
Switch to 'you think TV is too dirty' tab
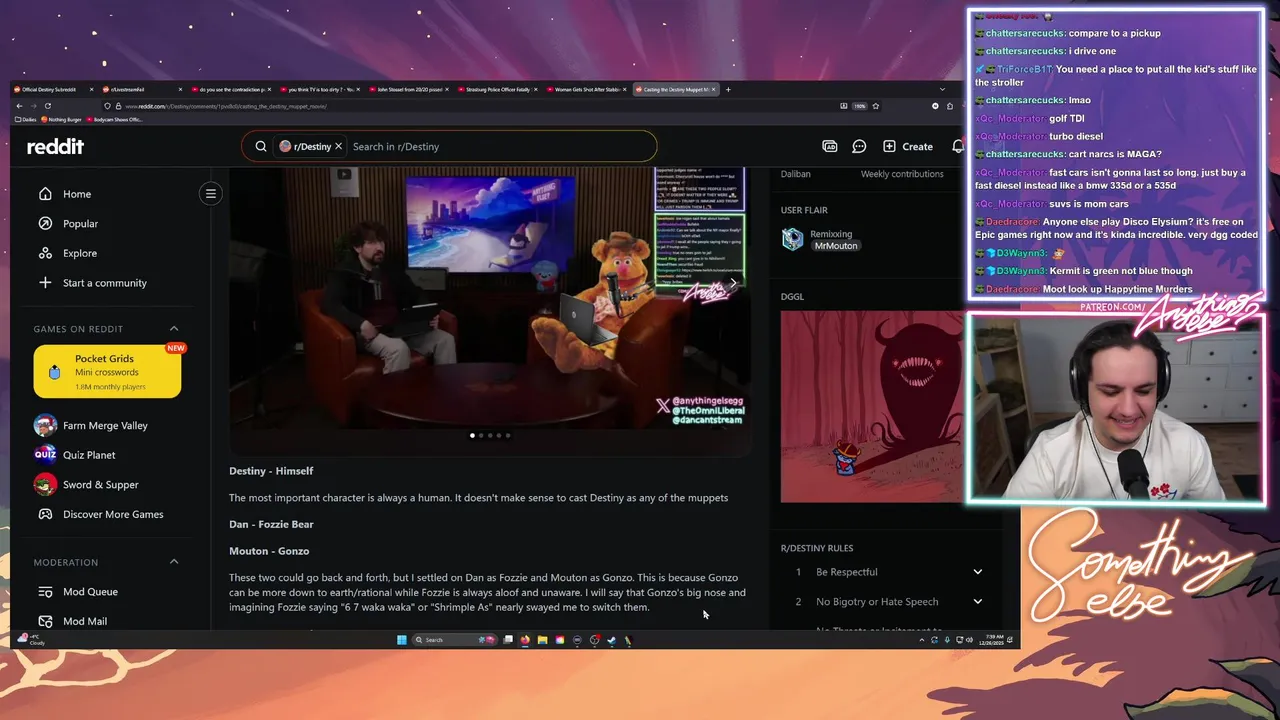tap(320, 90)
